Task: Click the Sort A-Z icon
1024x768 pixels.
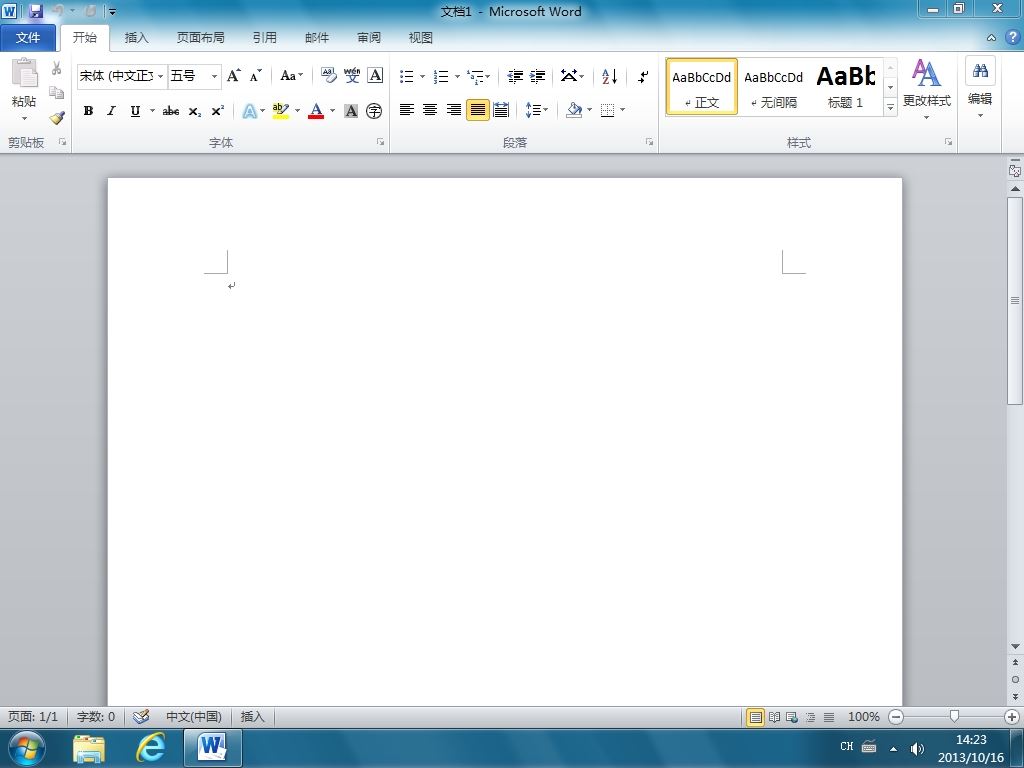Action: [x=609, y=76]
